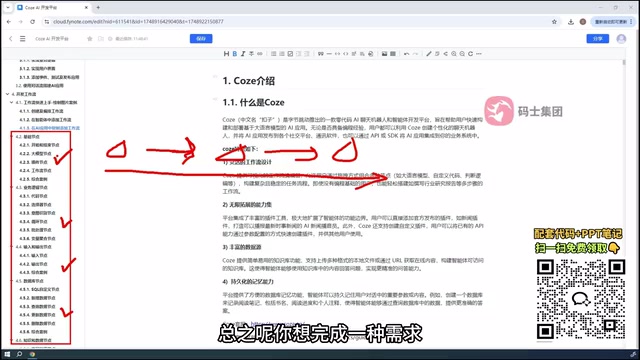Insert an ordered list

tap(282, 54)
